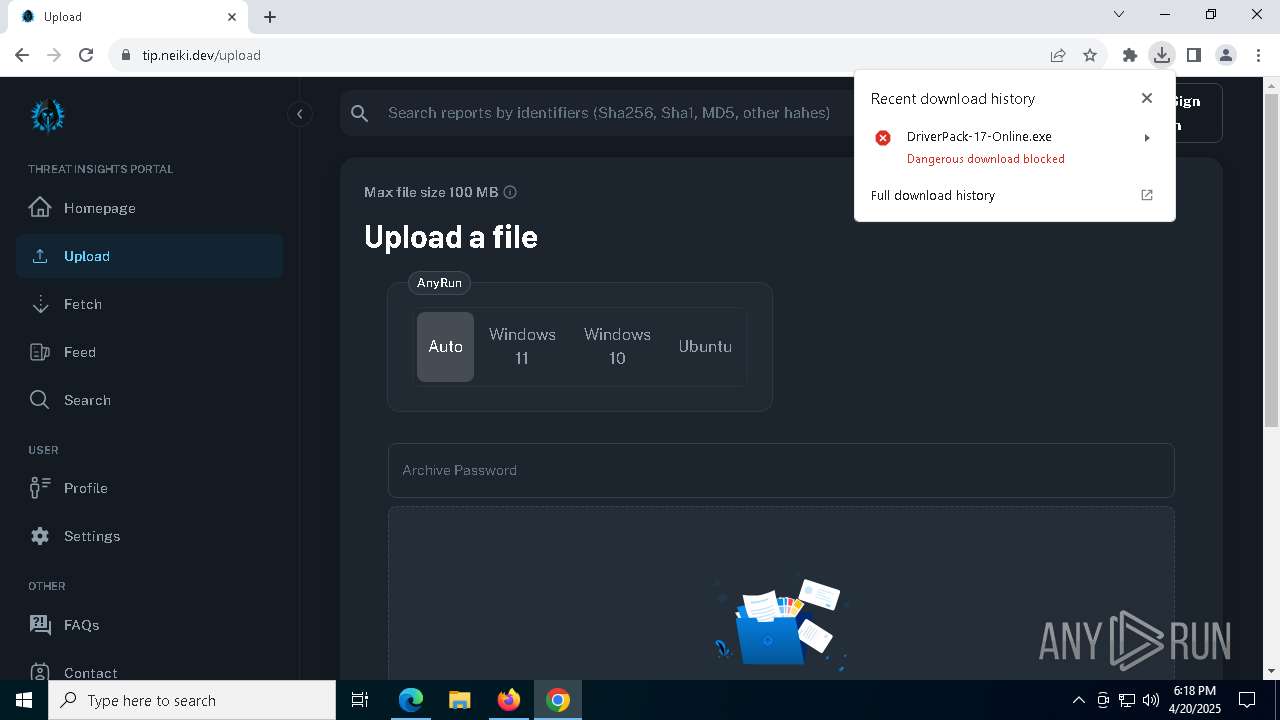
Task: Open Settings in the sidebar
Action: [149, 536]
